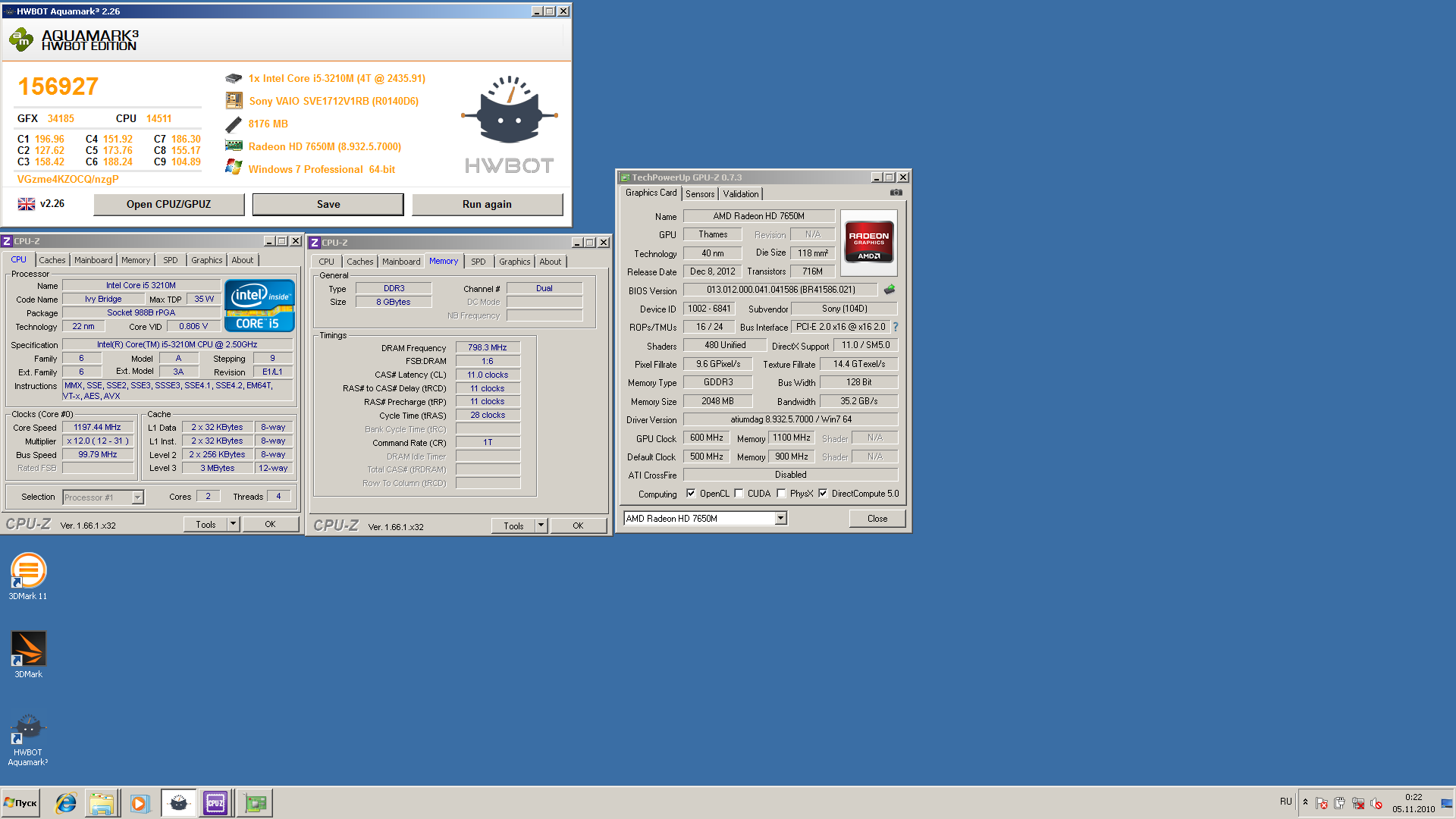The image size is (1456, 819).
Task: Open About tab in left CPU-Z window
Action: pyautogui.click(x=243, y=260)
